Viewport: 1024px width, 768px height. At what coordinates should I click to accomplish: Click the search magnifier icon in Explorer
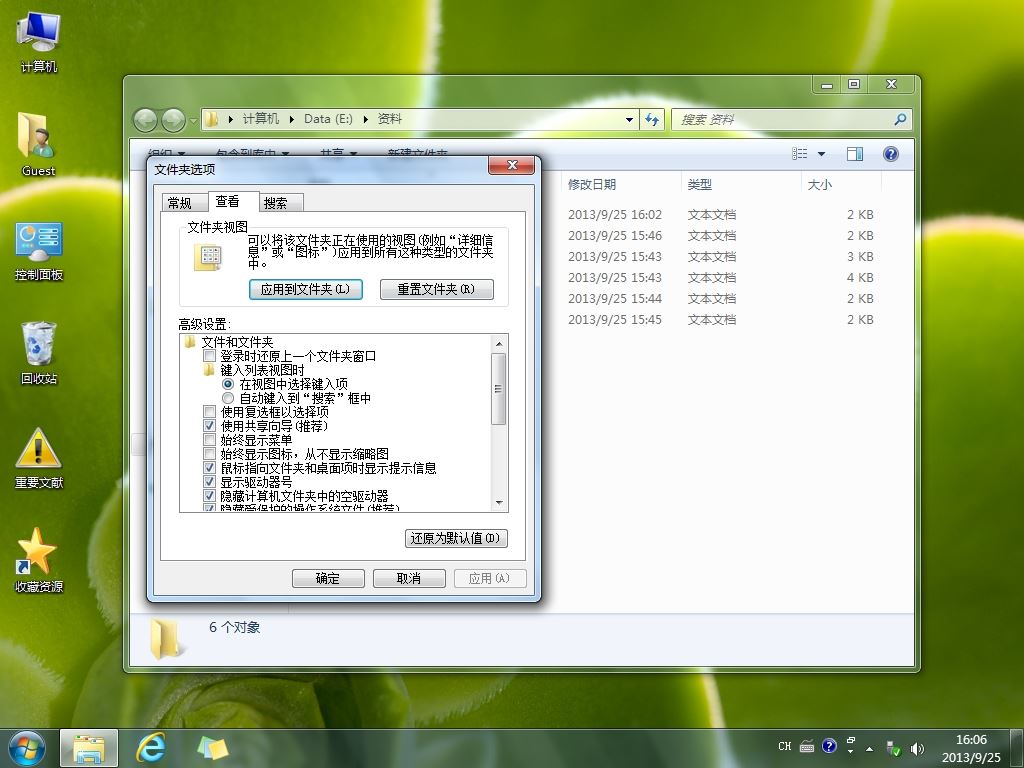[900, 120]
